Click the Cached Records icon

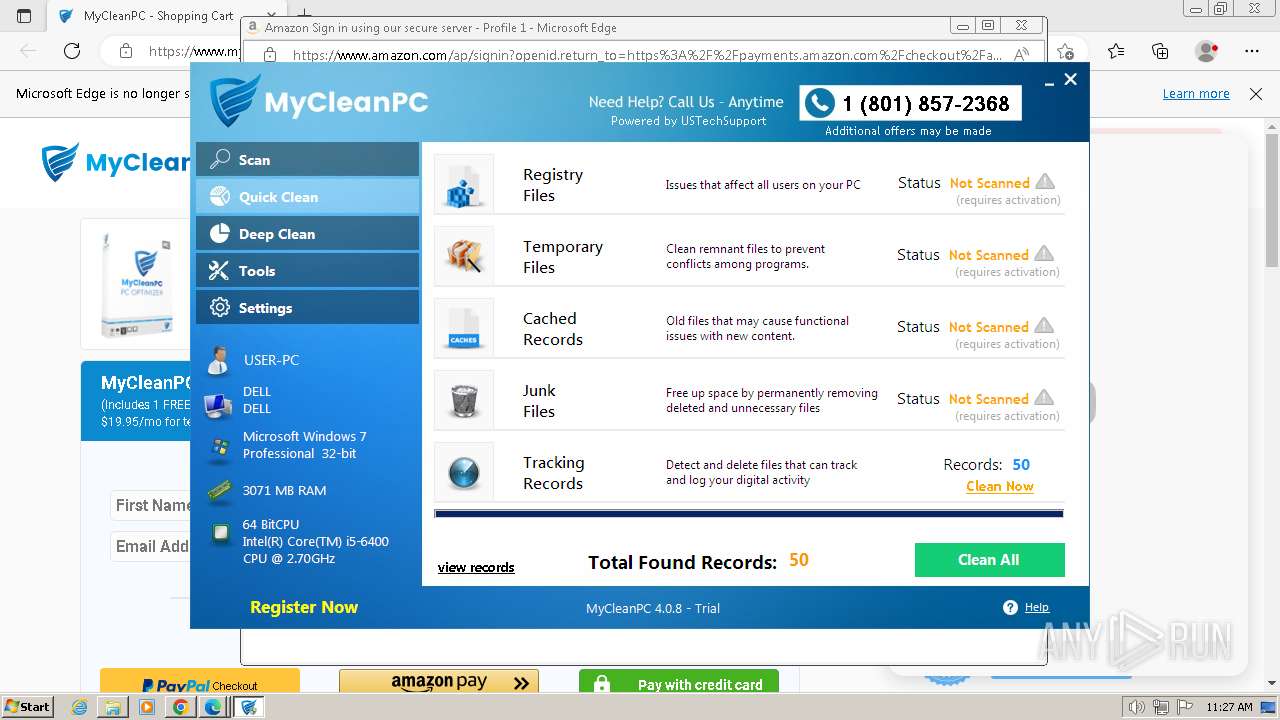[x=464, y=328]
